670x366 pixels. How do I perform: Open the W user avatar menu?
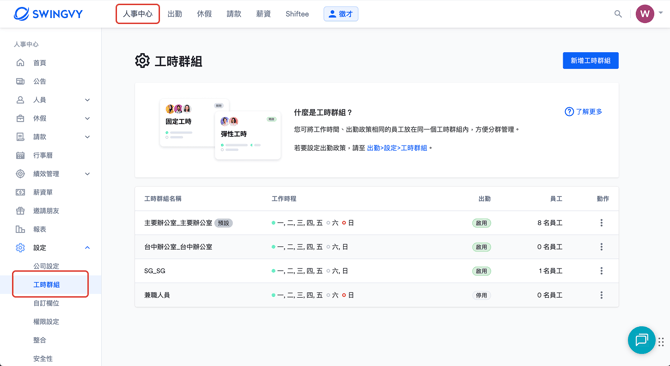point(645,14)
